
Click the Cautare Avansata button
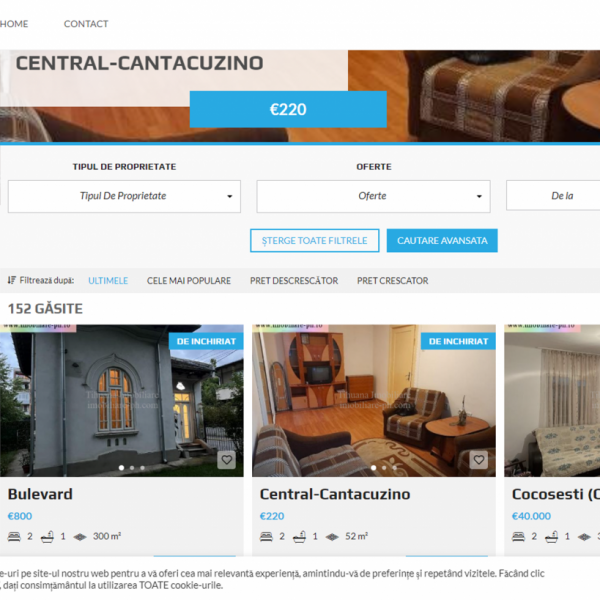tap(442, 241)
